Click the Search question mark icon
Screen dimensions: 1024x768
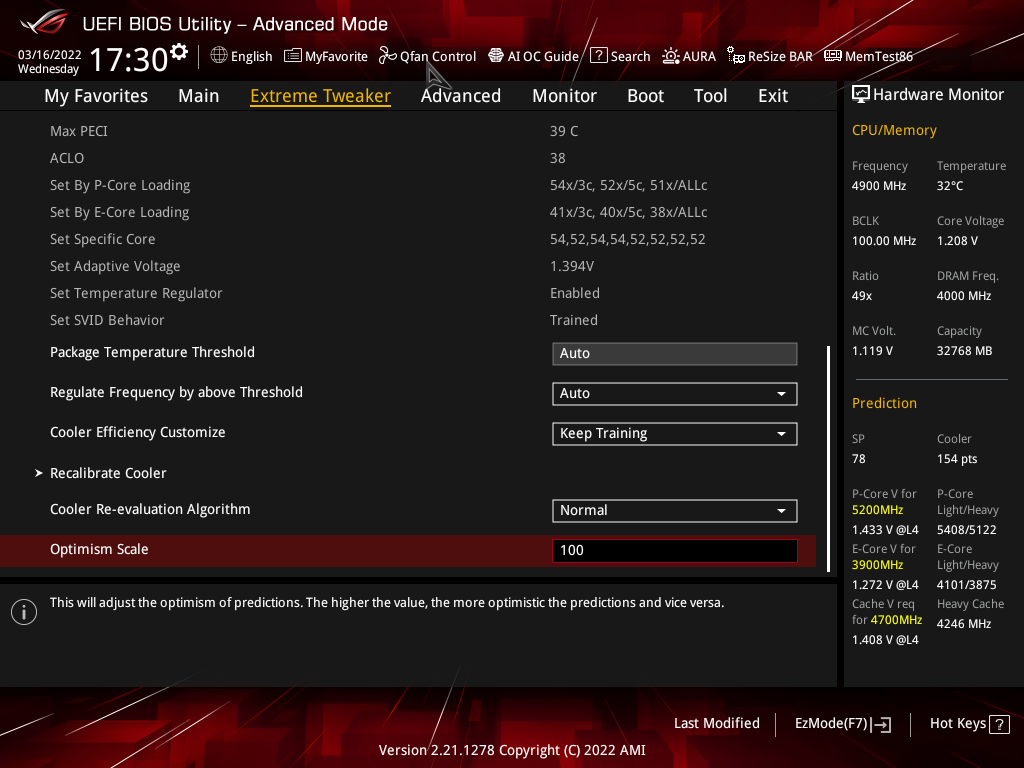click(x=599, y=56)
